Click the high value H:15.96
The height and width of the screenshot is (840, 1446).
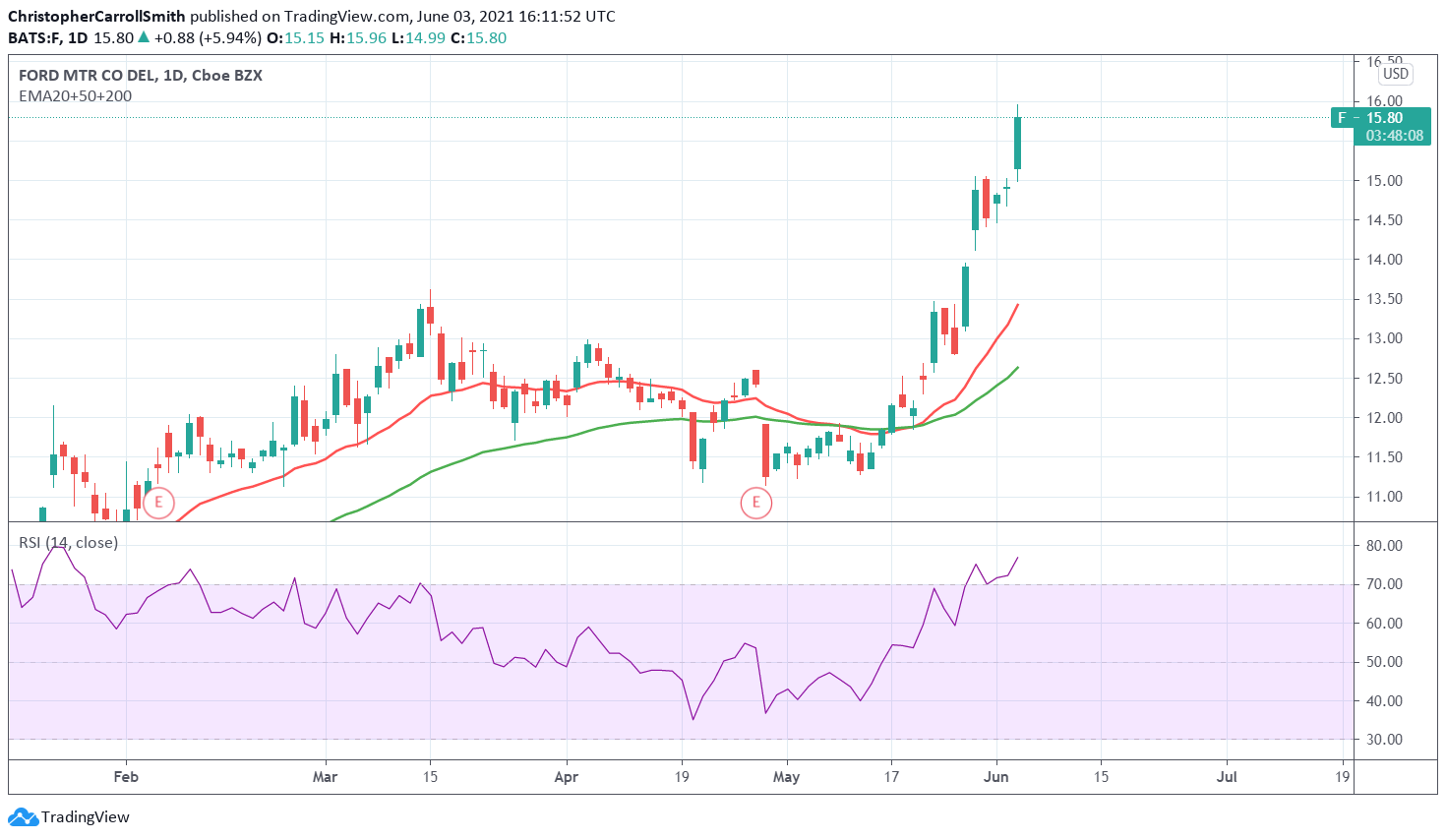(x=358, y=38)
